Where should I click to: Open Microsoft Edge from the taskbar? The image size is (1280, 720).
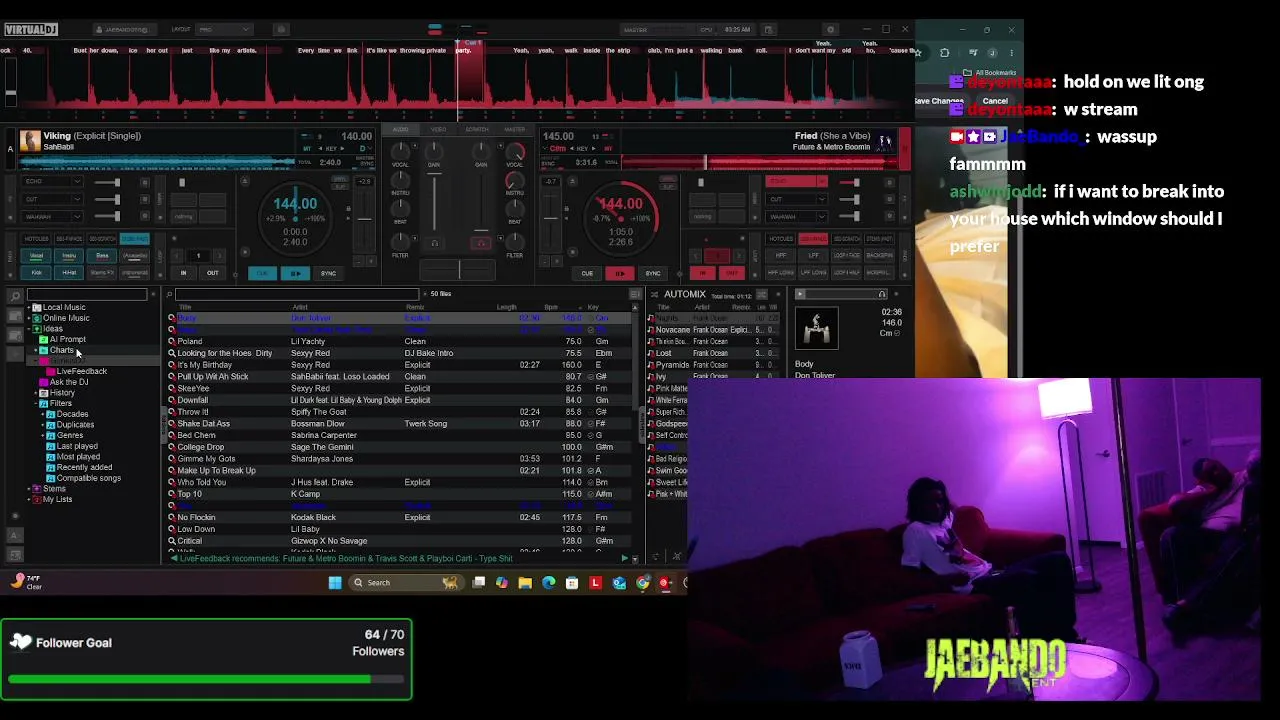coord(548,582)
